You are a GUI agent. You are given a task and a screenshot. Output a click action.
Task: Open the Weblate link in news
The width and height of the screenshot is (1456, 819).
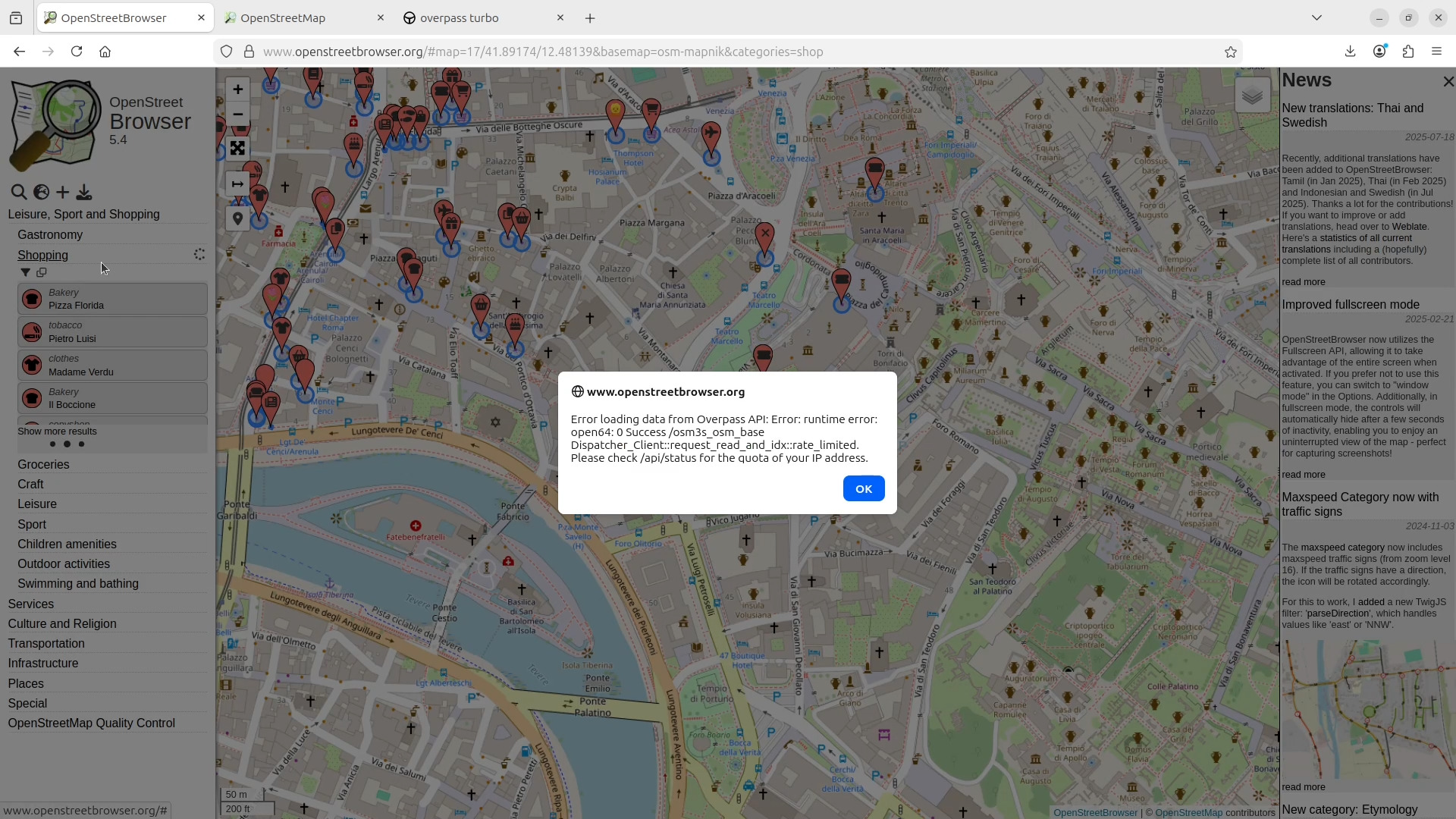[x=1409, y=227]
